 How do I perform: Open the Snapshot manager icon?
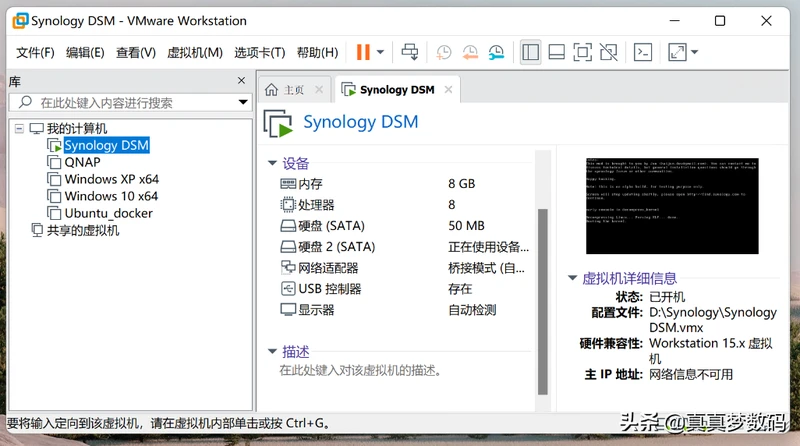point(496,52)
